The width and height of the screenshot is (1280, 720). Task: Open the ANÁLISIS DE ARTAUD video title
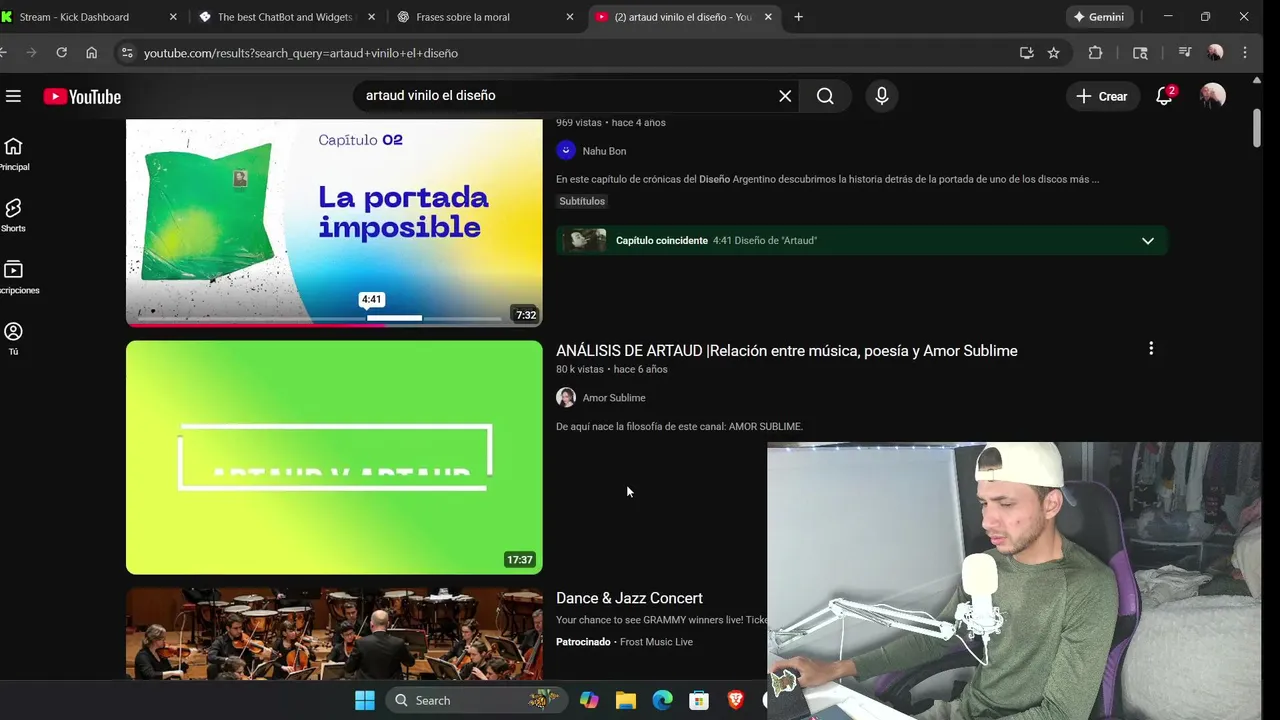pos(787,351)
